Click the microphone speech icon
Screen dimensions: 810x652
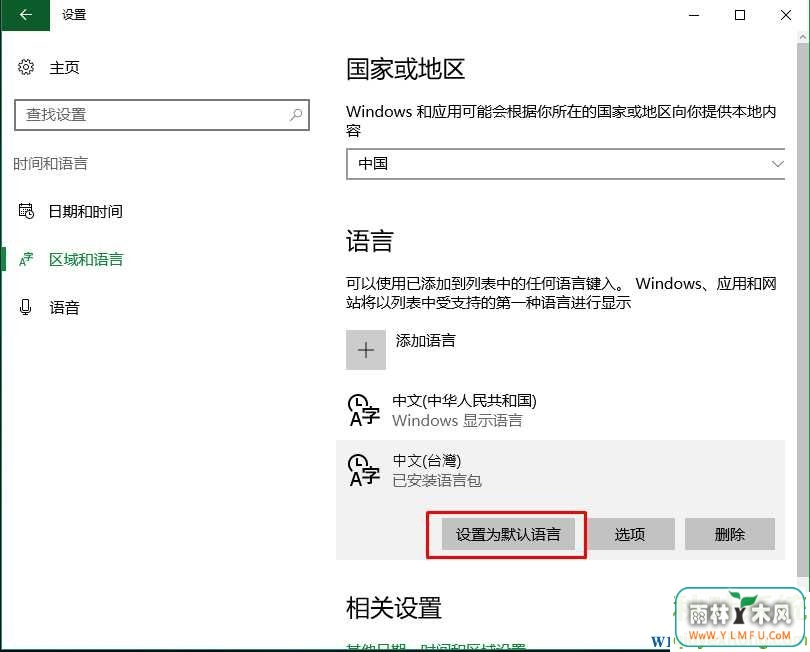25,307
